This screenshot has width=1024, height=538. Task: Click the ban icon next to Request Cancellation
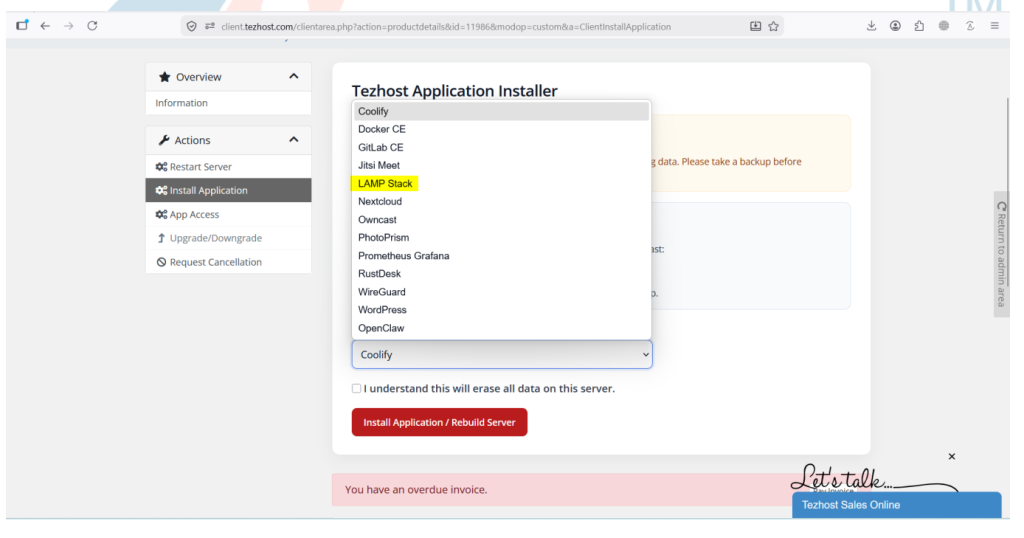161,262
